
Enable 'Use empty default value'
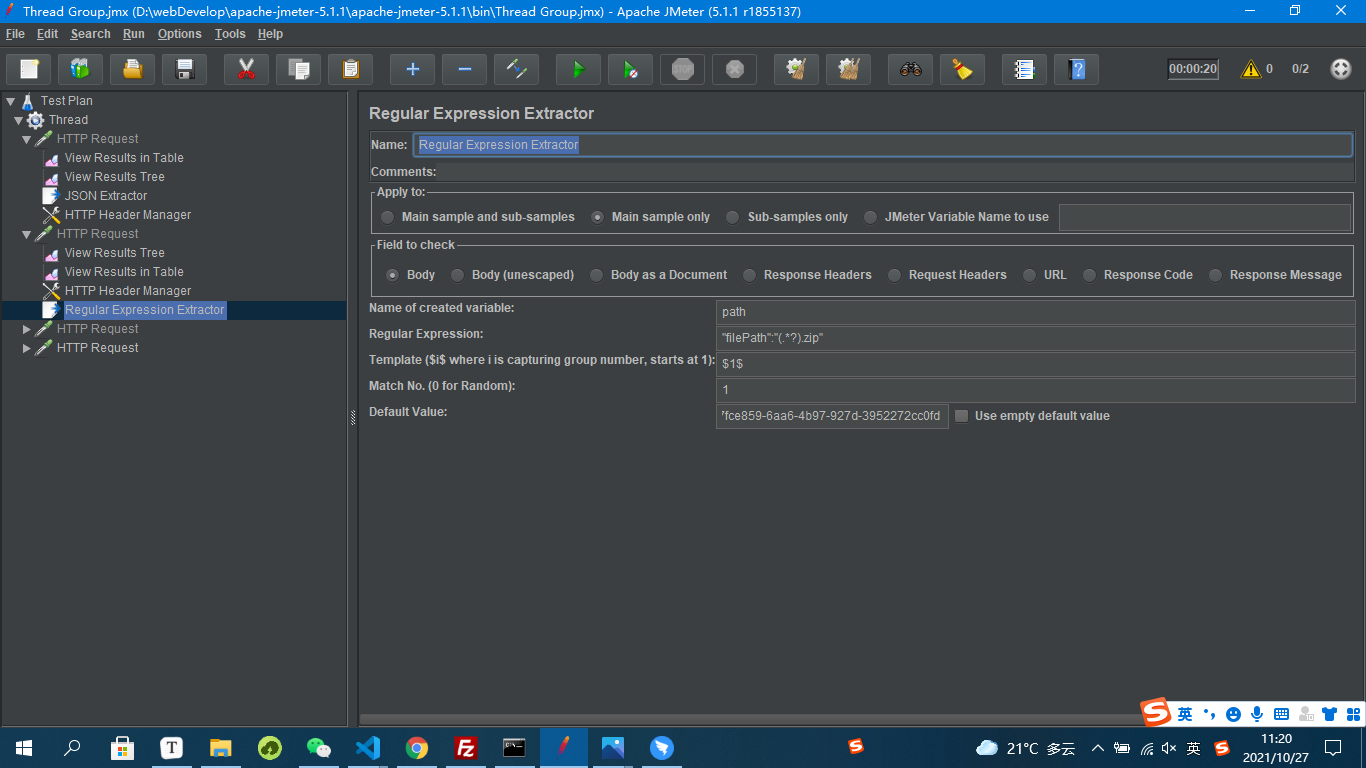pos(961,415)
